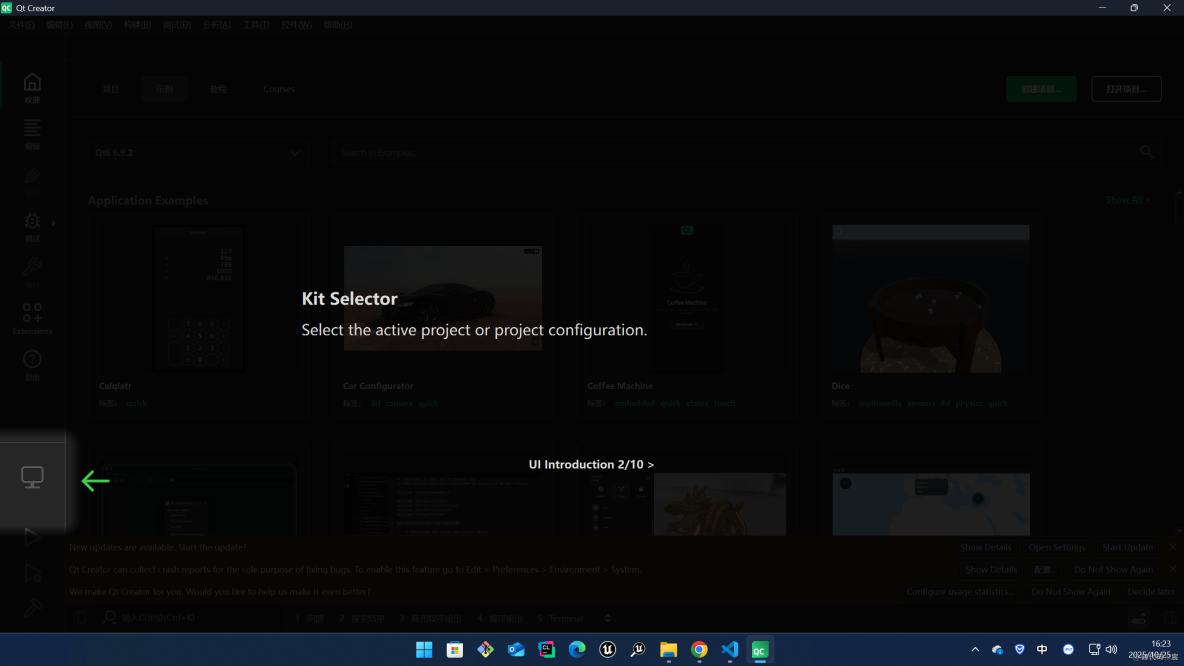
Task: Click the search magnifier in examples field
Action: (1146, 152)
